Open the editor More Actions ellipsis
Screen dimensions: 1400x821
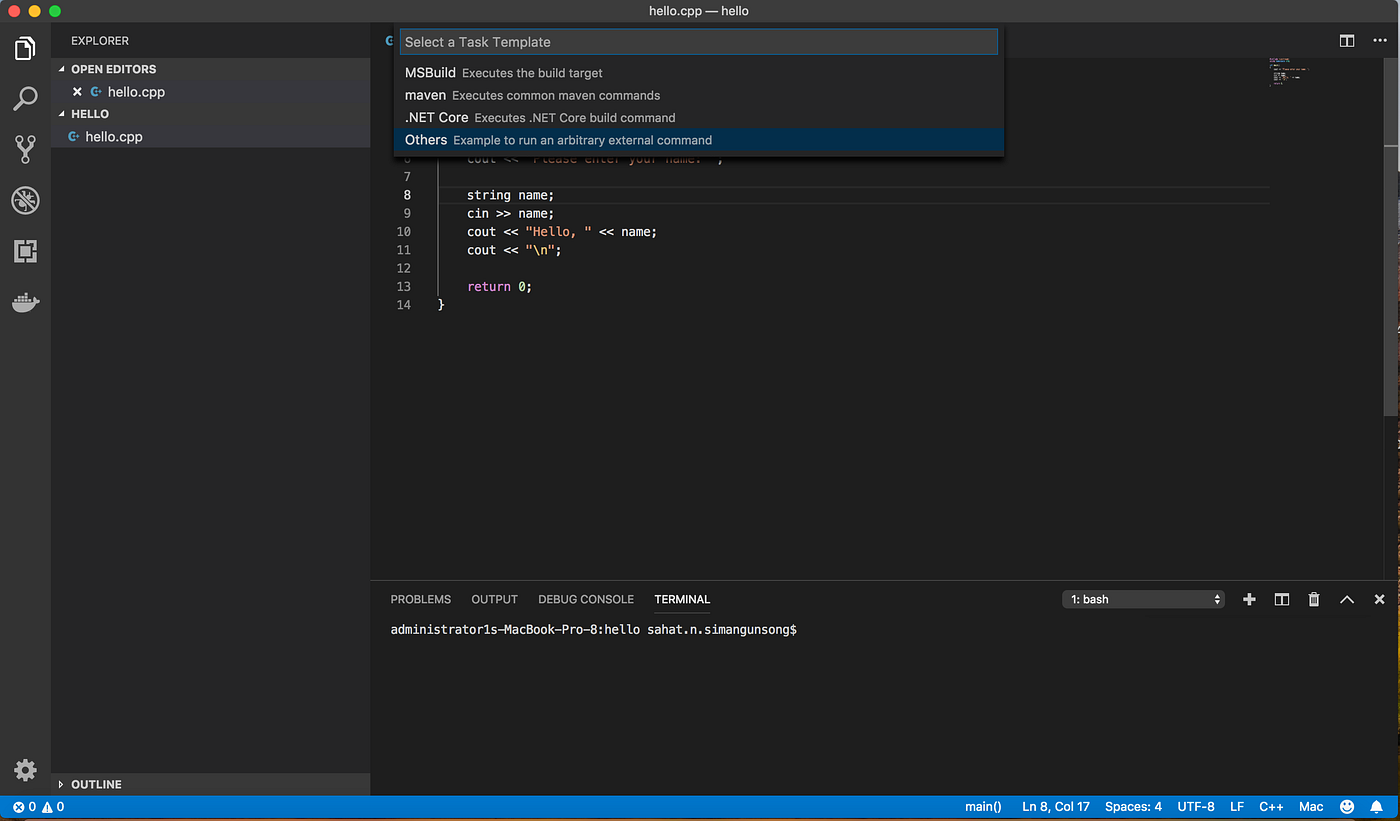tap(1380, 41)
